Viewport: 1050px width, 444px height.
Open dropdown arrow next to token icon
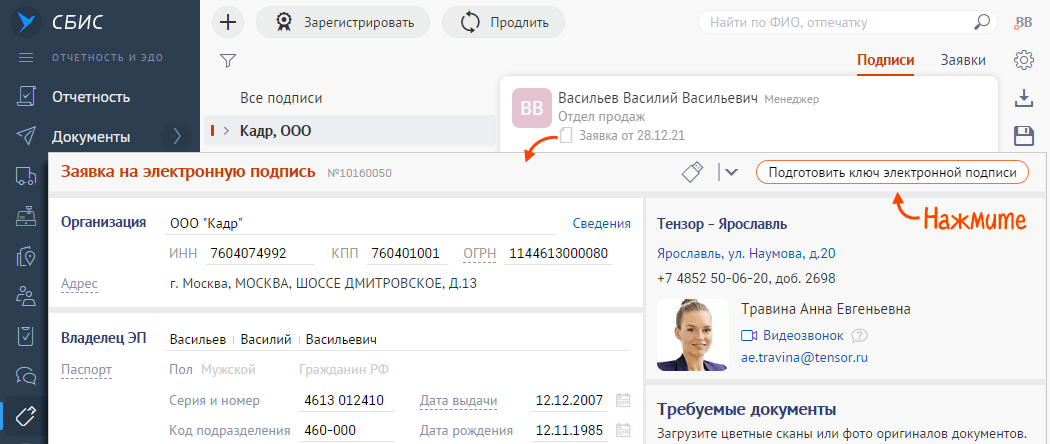pyautogui.click(x=731, y=172)
